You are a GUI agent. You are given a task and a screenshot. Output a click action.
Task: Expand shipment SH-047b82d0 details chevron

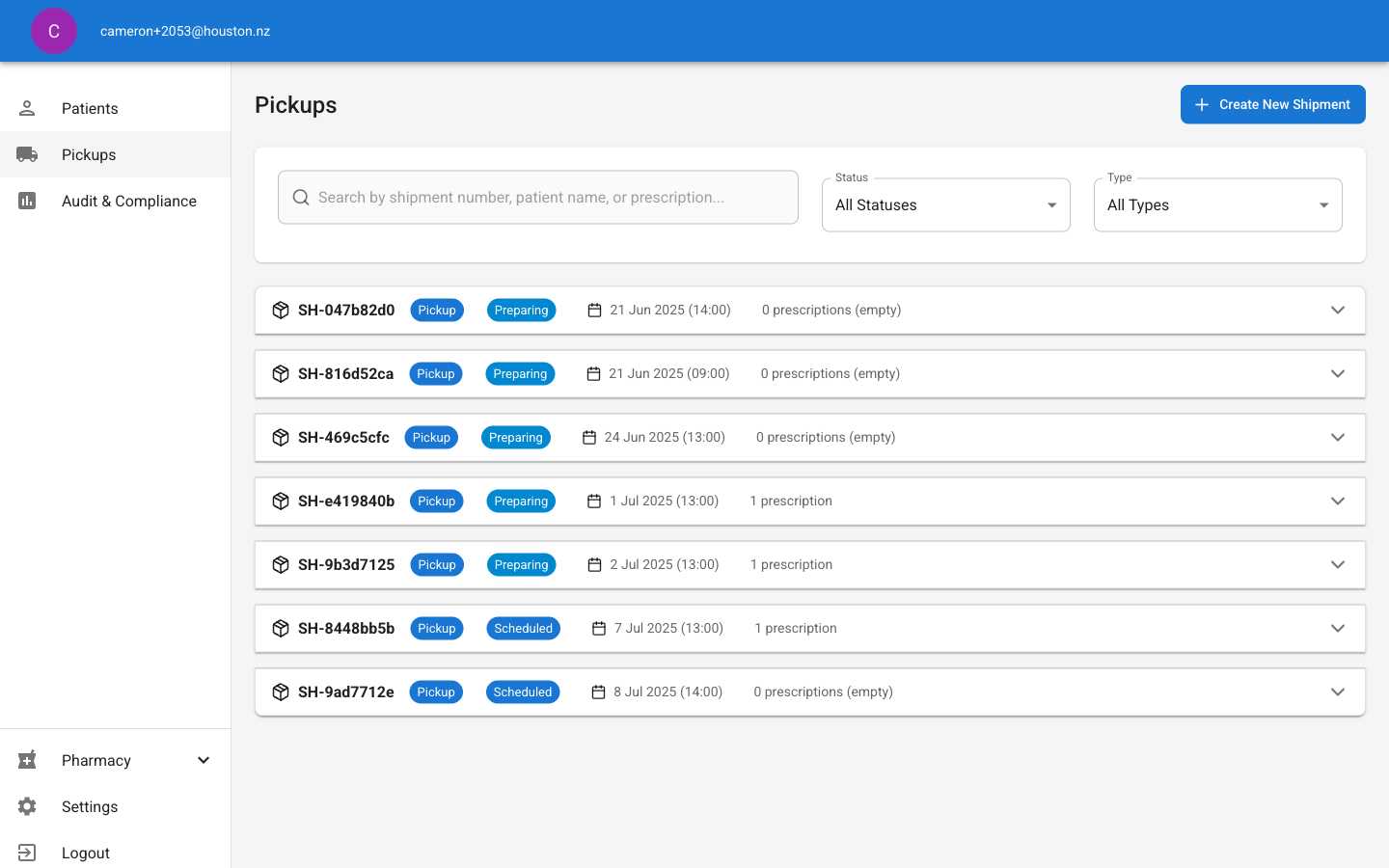pyautogui.click(x=1338, y=310)
